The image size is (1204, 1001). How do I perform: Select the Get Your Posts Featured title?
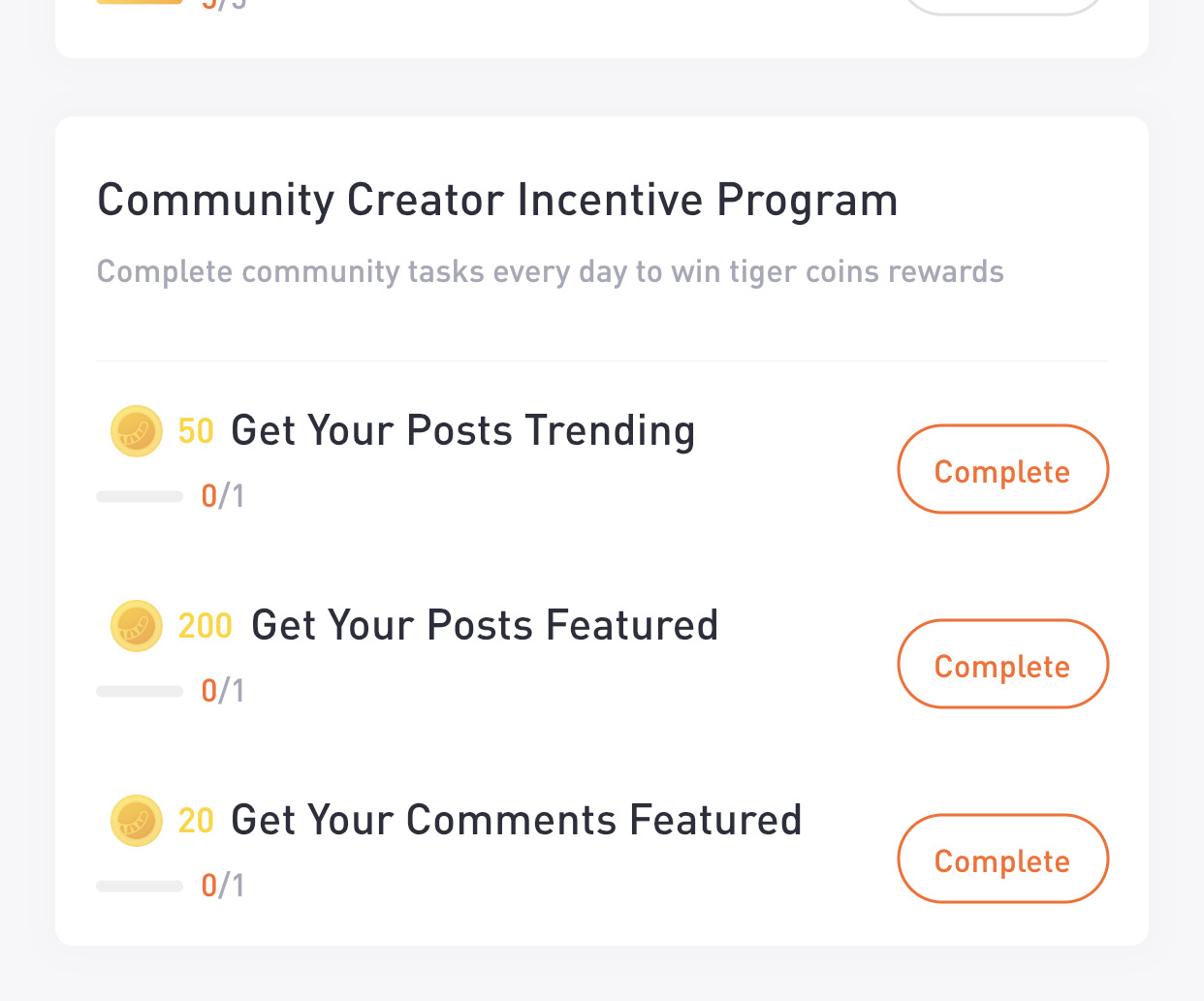[485, 625]
